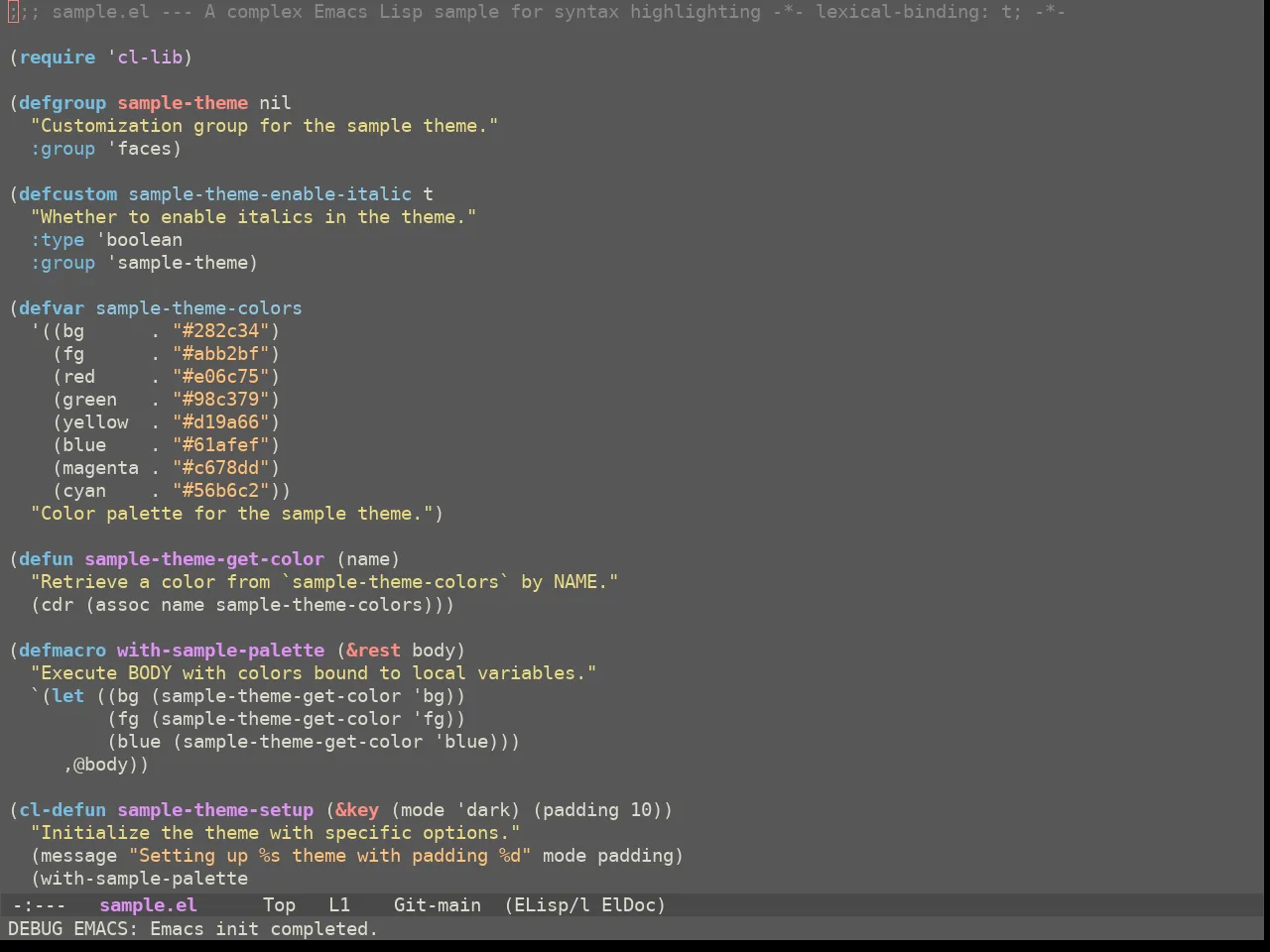1270x952 pixels.
Task: Click the ',@body' splice expression
Action: pyautogui.click(x=100, y=764)
